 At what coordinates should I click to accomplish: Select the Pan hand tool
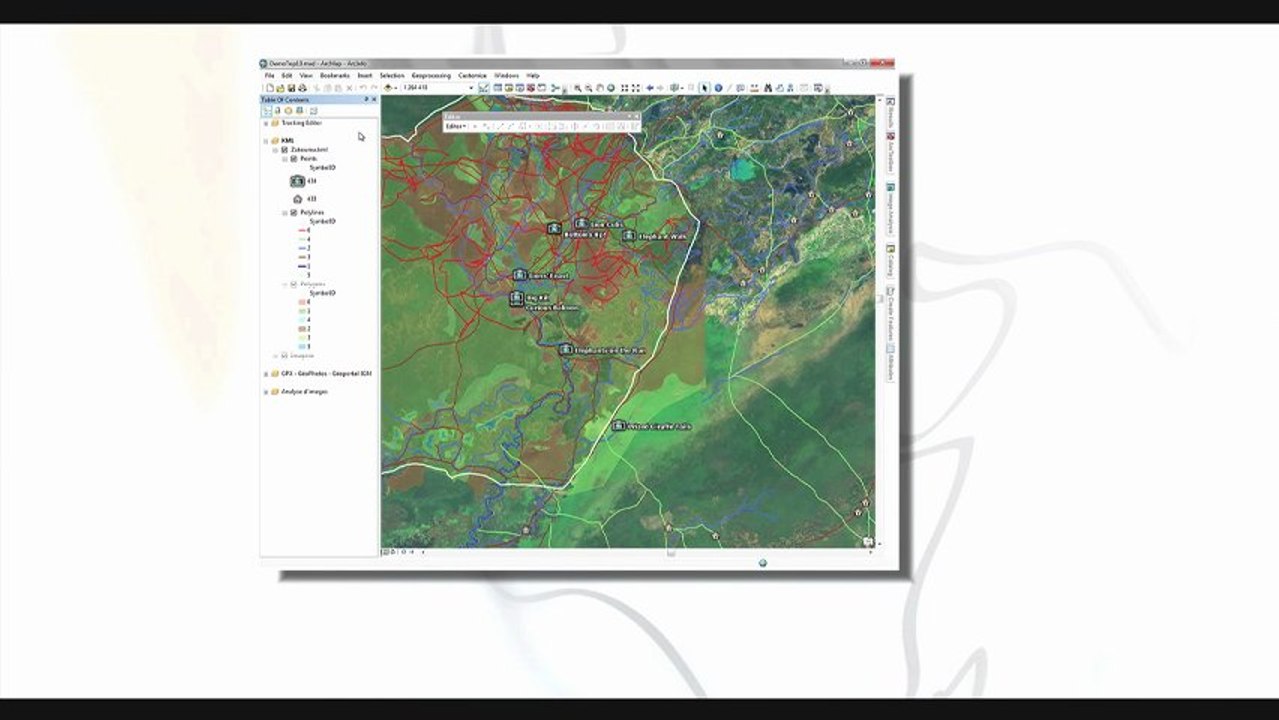click(600, 88)
